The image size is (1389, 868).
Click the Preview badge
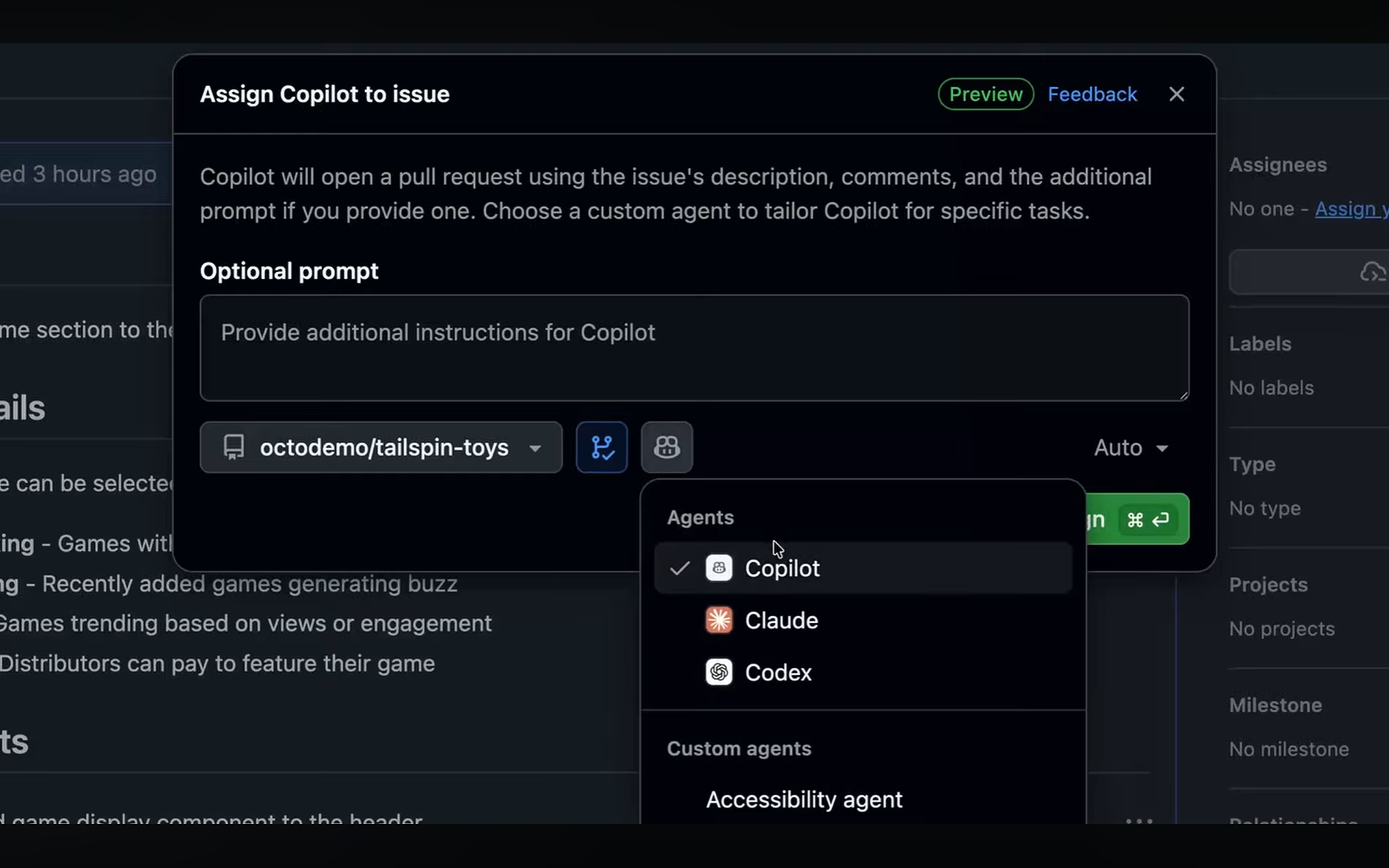985,93
